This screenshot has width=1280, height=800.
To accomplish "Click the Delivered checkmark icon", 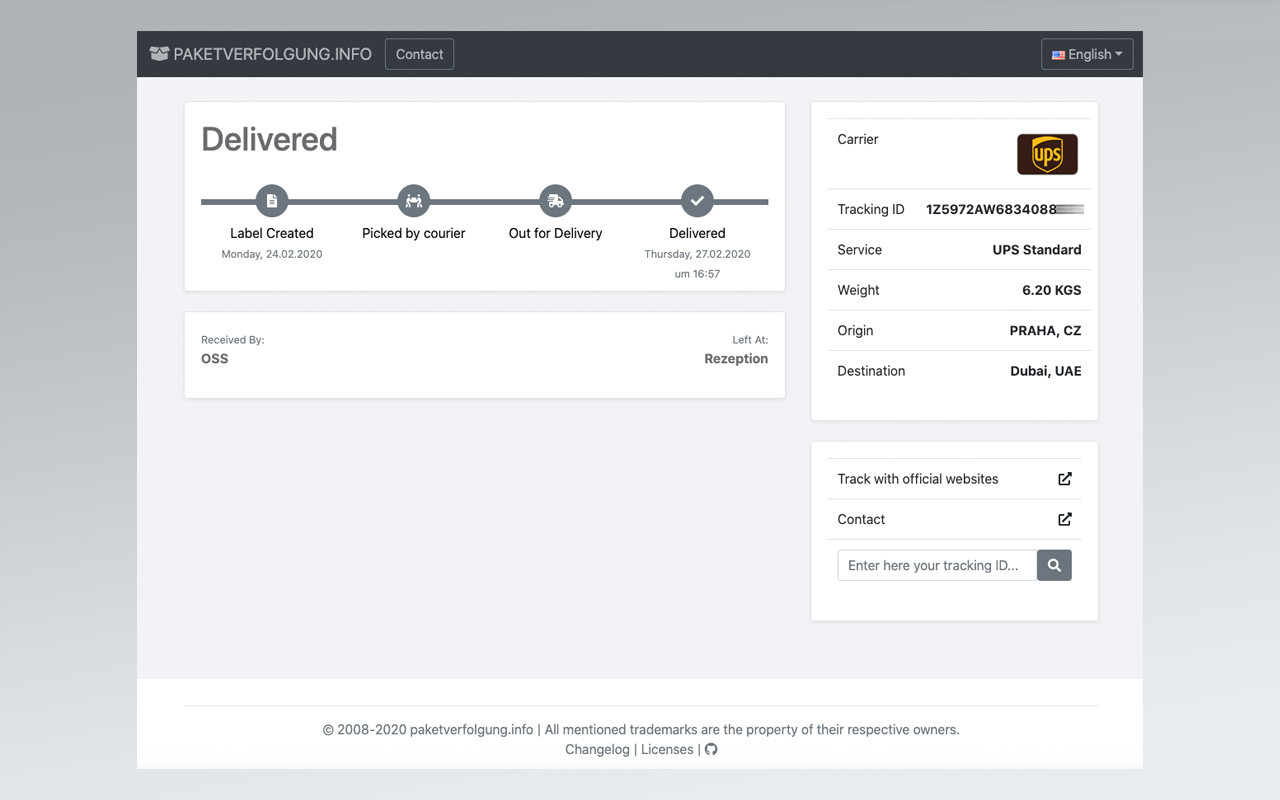I will point(697,201).
